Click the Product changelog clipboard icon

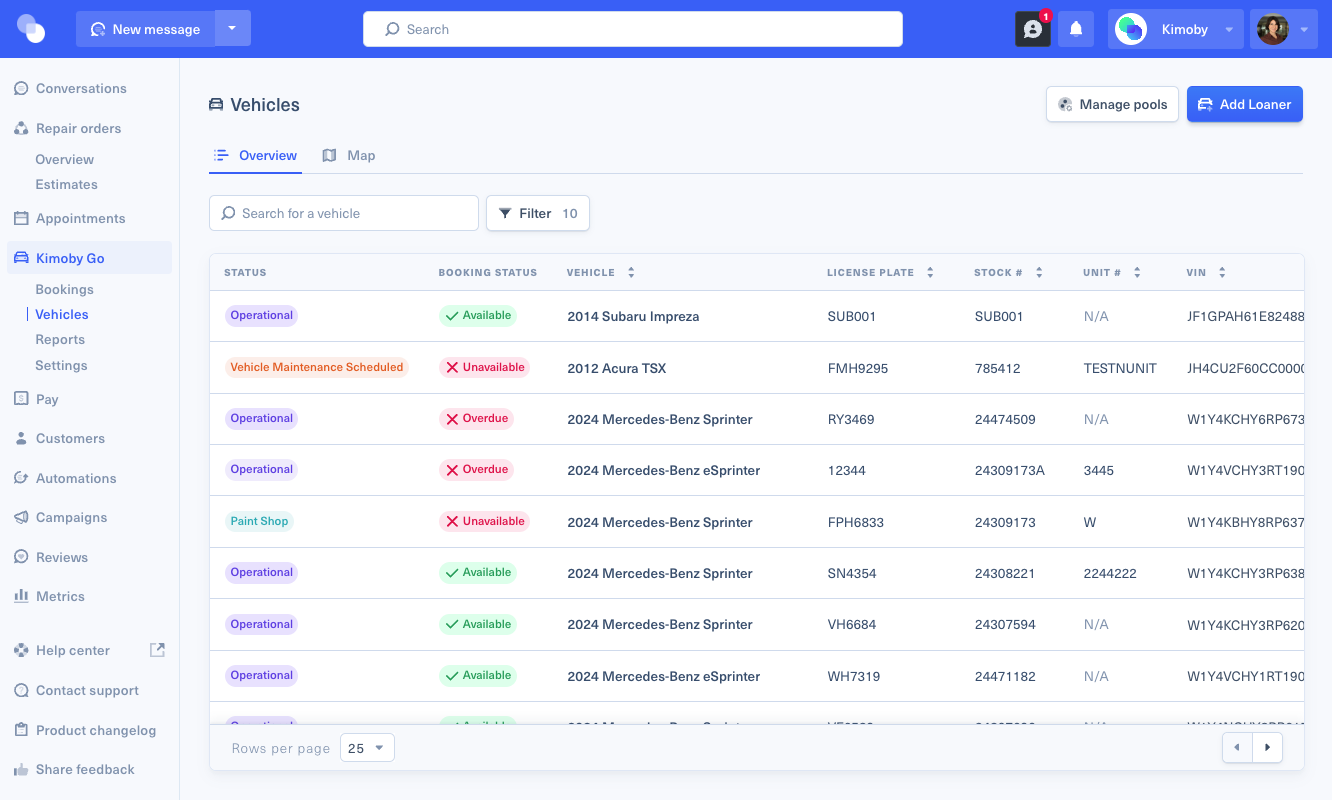21,730
